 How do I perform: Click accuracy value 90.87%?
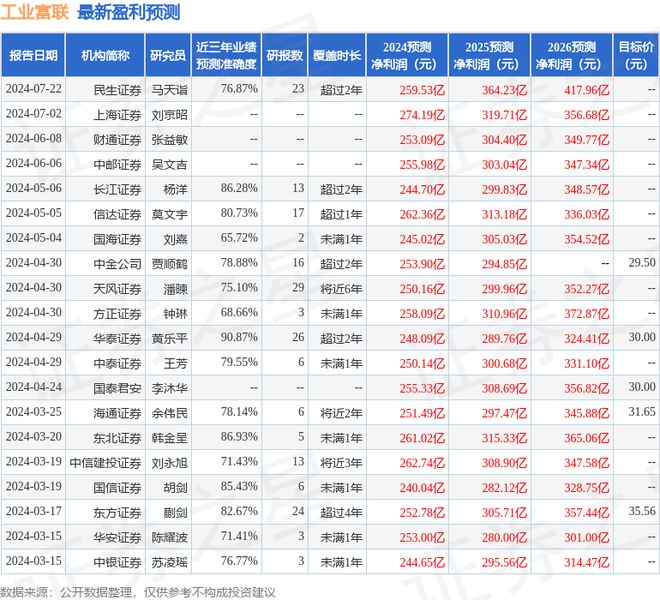point(239,337)
